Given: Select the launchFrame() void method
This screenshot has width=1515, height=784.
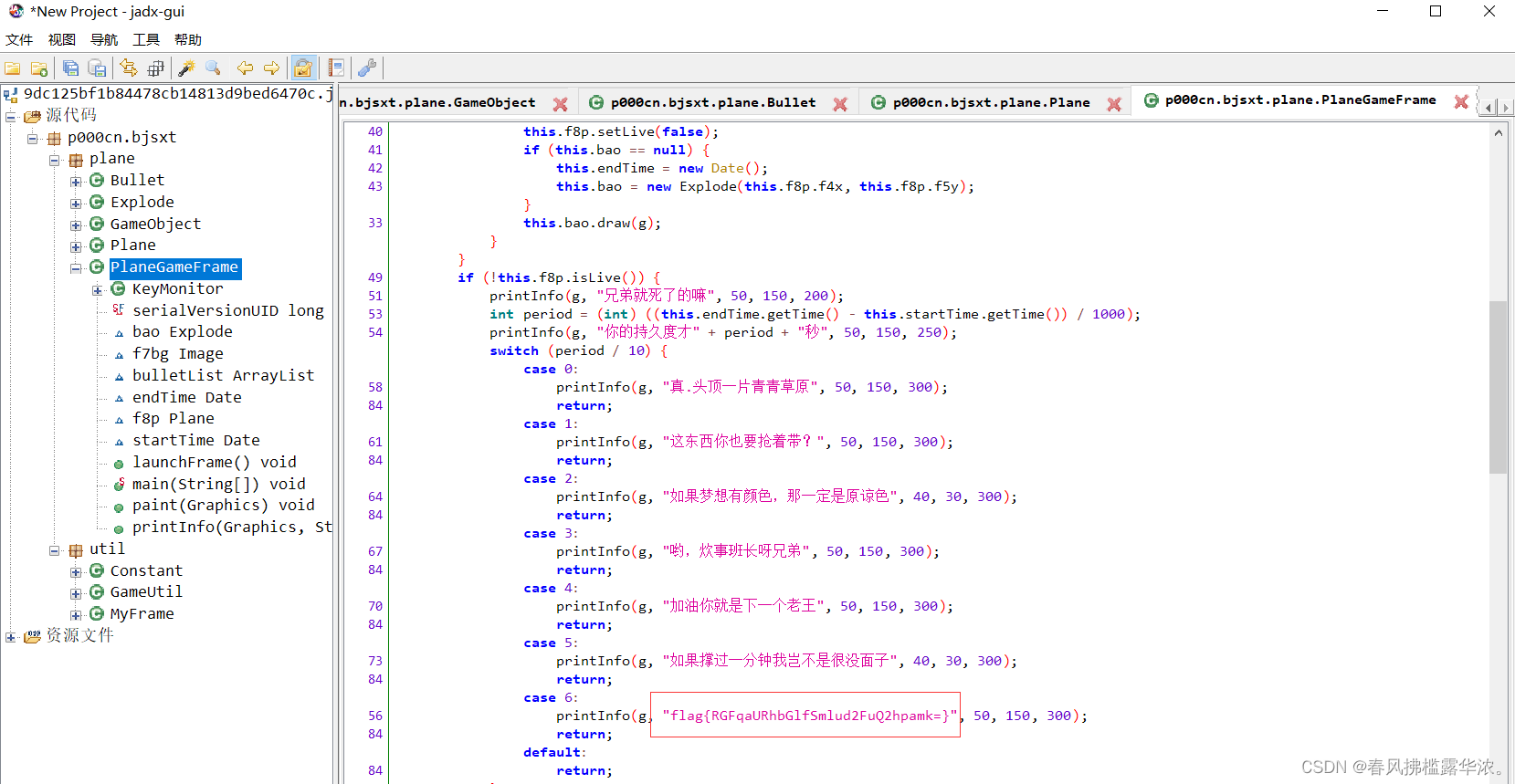Looking at the screenshot, I should pos(214,462).
